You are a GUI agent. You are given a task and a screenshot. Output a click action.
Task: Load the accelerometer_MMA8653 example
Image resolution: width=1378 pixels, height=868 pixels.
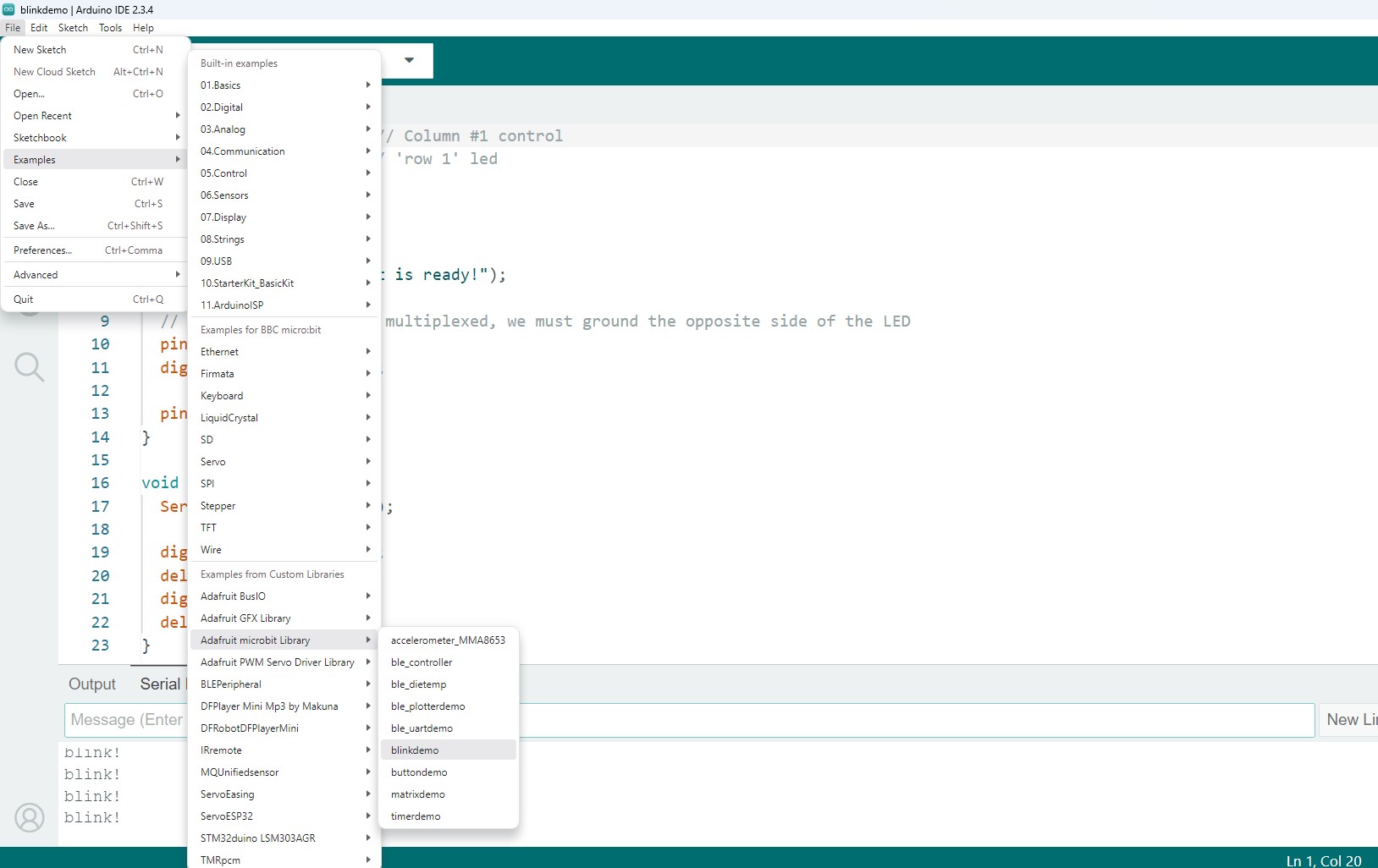coord(449,640)
